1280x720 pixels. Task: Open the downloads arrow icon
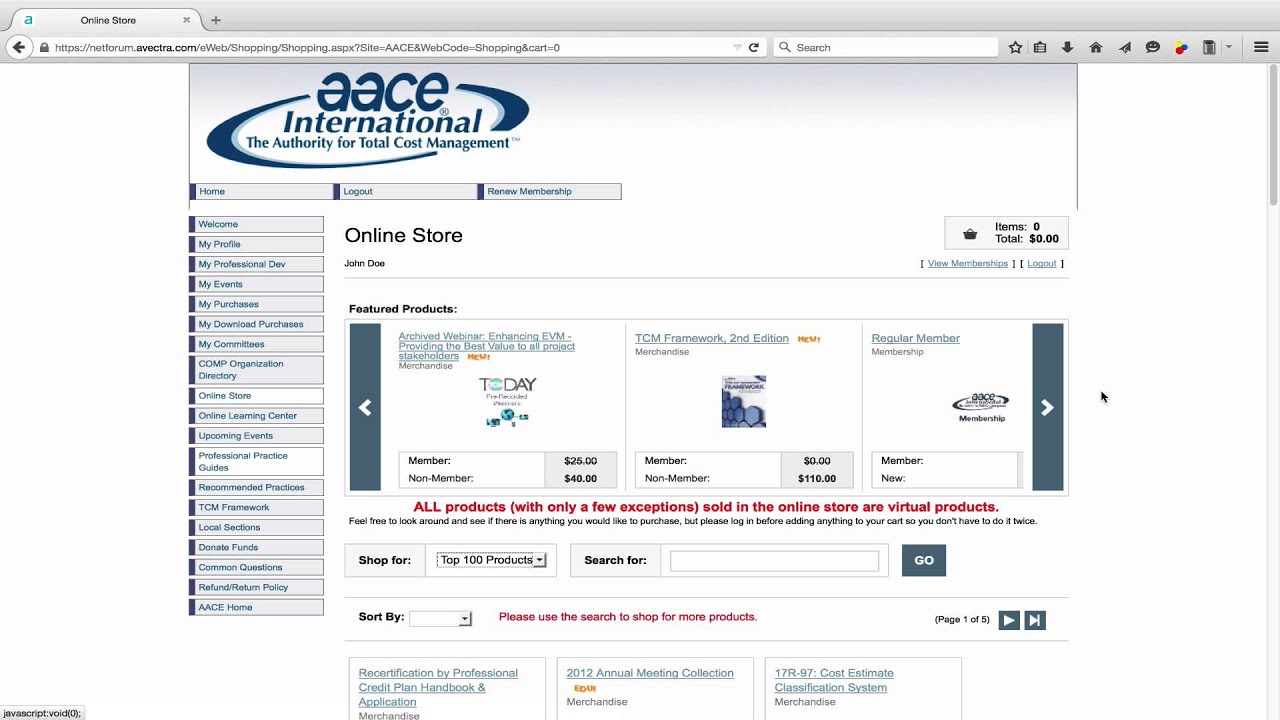[x=1067, y=47]
